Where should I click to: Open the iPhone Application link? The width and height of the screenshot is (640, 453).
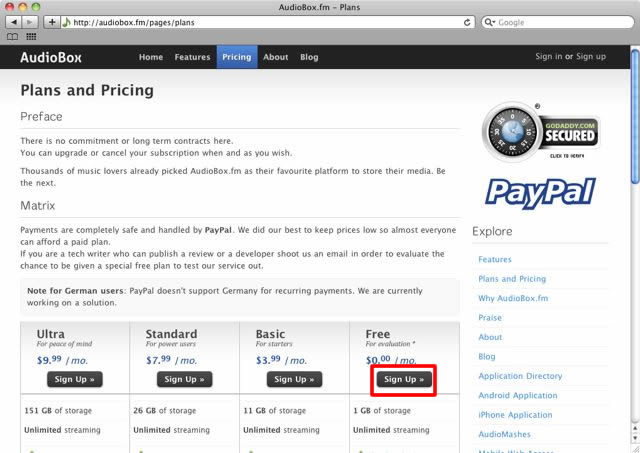(x=515, y=415)
